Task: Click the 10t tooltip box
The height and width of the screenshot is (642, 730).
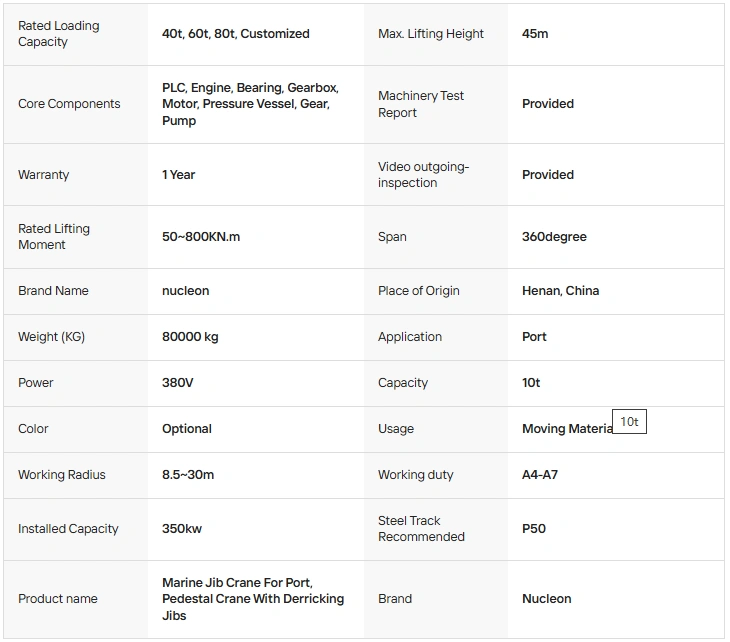Action: pos(629,422)
